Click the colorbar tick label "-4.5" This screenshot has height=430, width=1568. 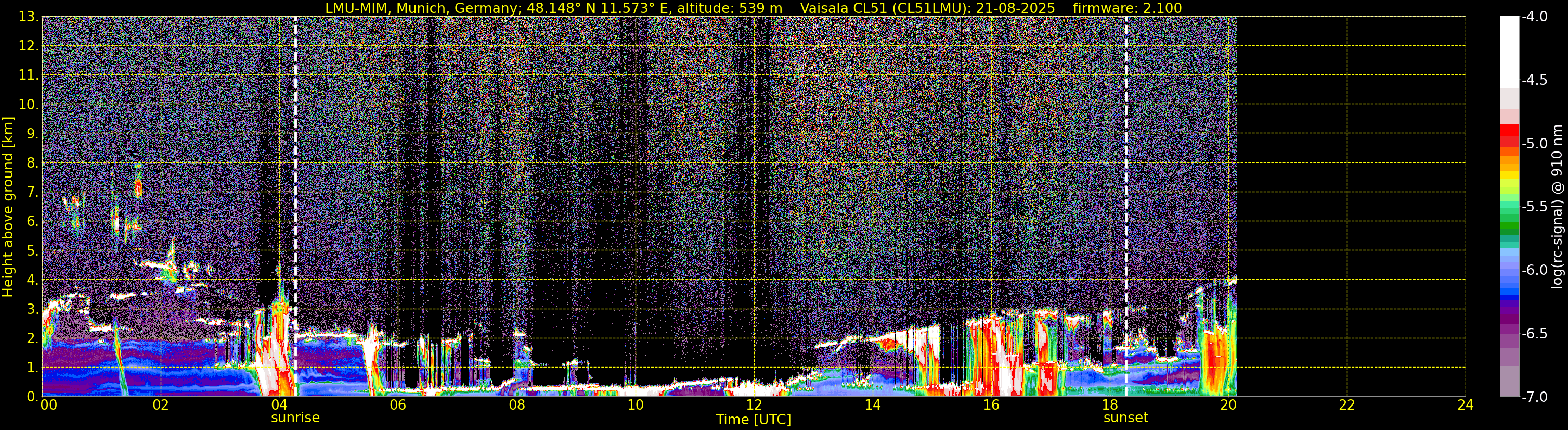click(x=1534, y=80)
